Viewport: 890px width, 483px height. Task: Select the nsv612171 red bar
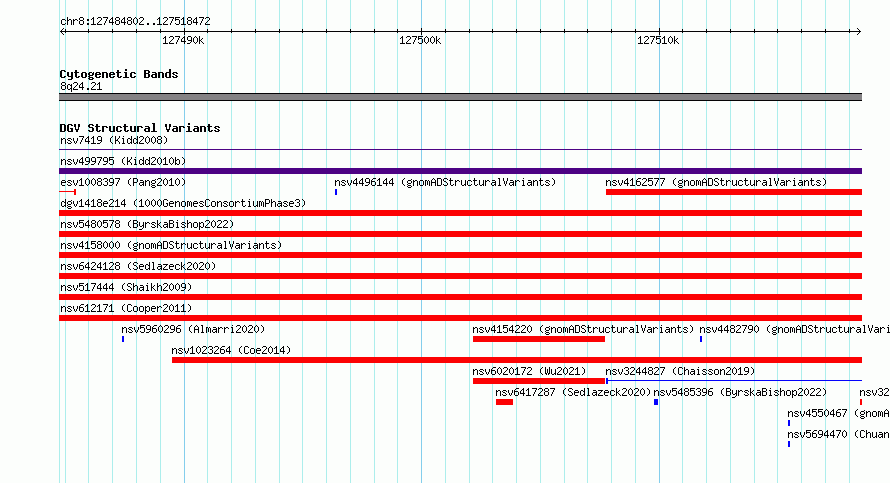point(460,318)
